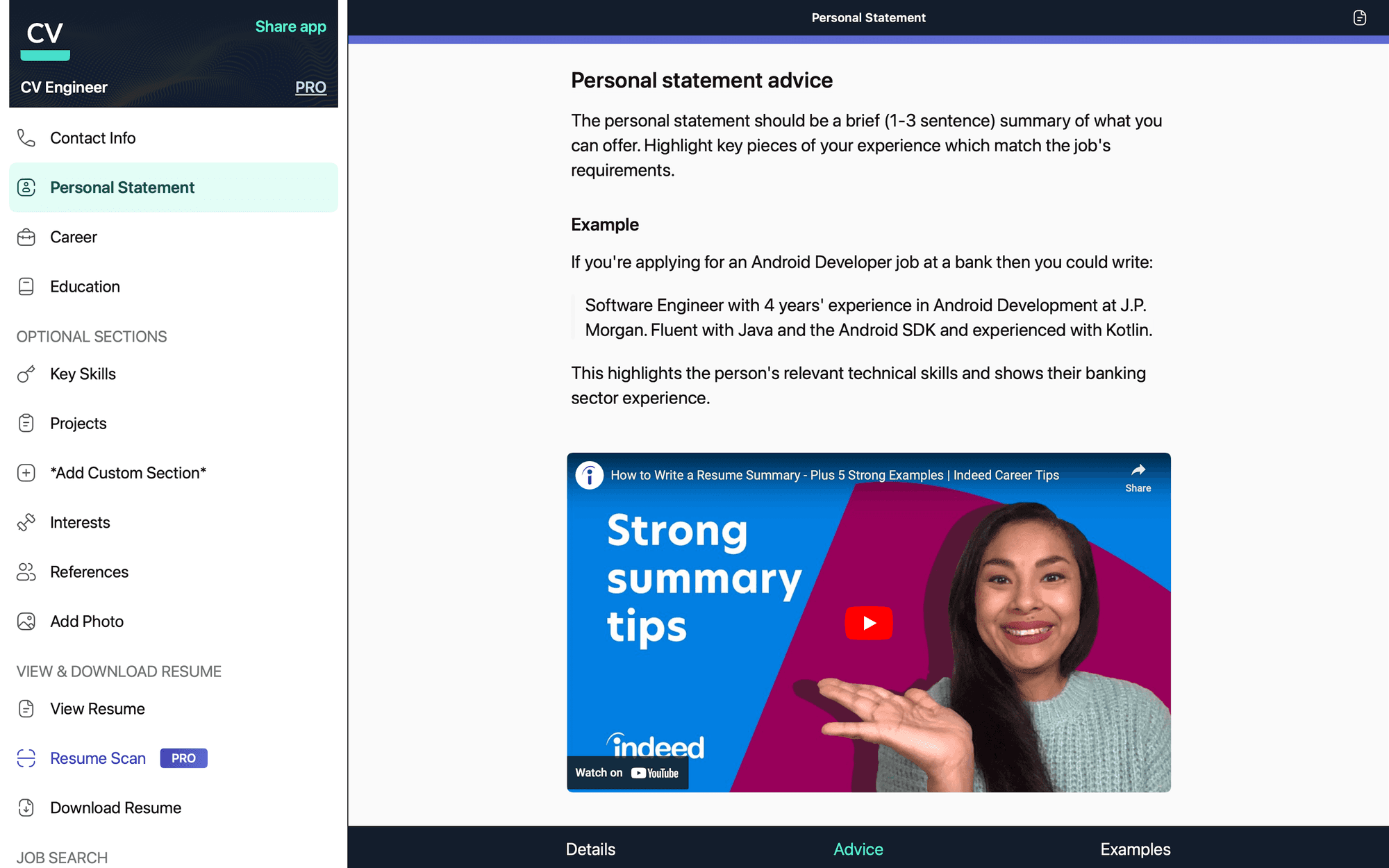Click the Download Resume icon

pos(26,806)
